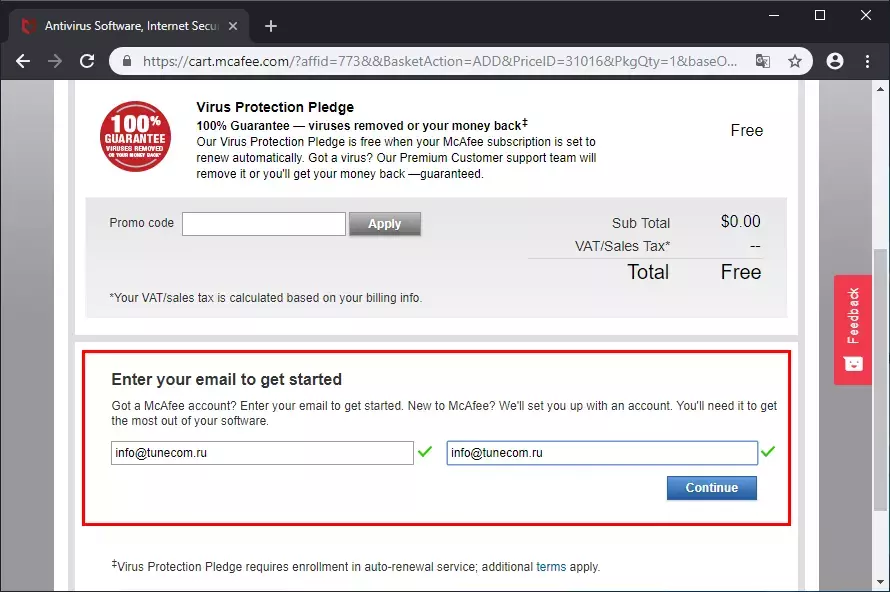Click first email field info@tunecom.ru
The height and width of the screenshot is (592, 890).
pyautogui.click(x=262, y=453)
